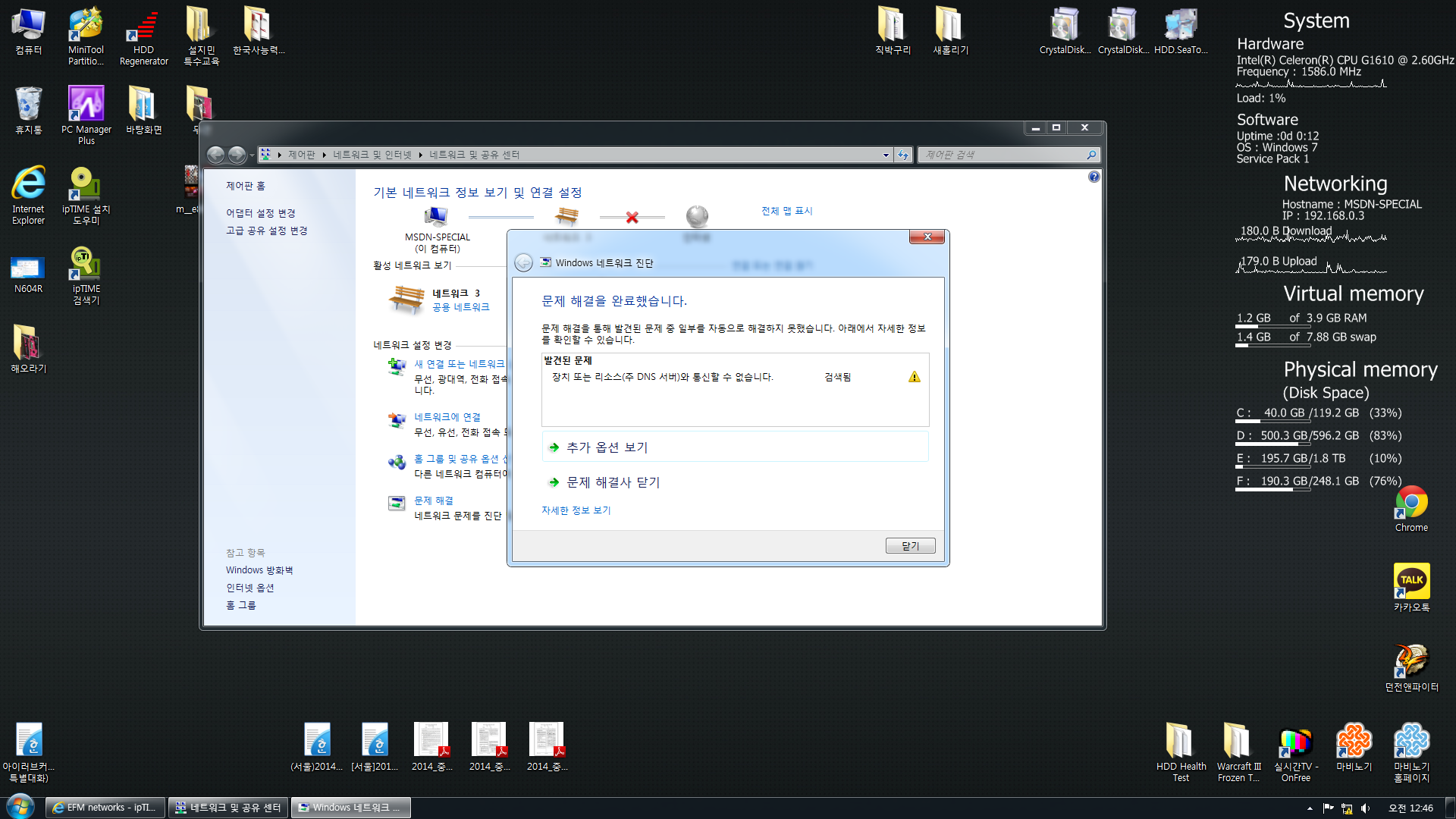The height and width of the screenshot is (819, 1456).
Task: Open the 던전앤파이터 game shortcut
Action: click(x=1411, y=667)
